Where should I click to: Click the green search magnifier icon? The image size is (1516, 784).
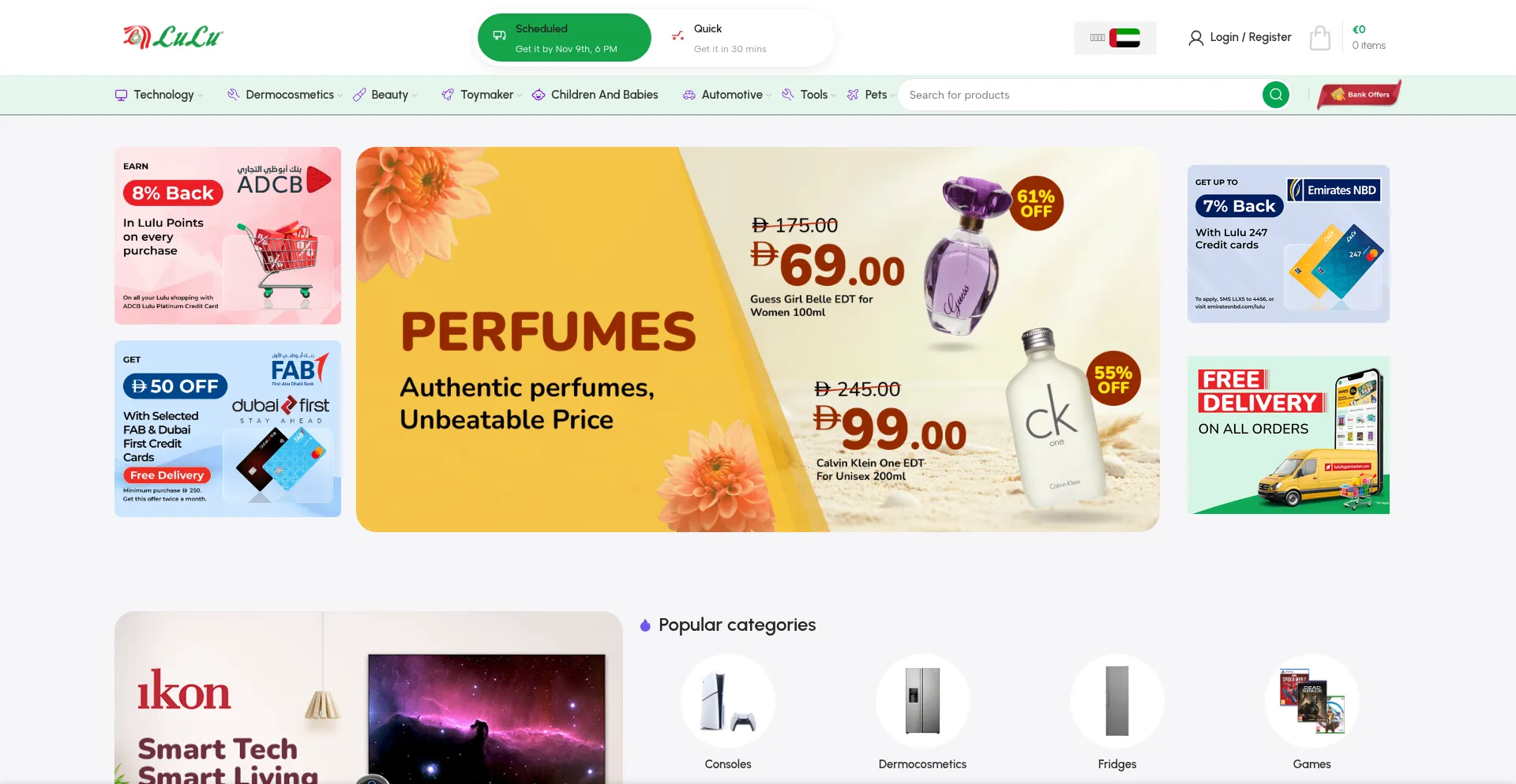1275,95
